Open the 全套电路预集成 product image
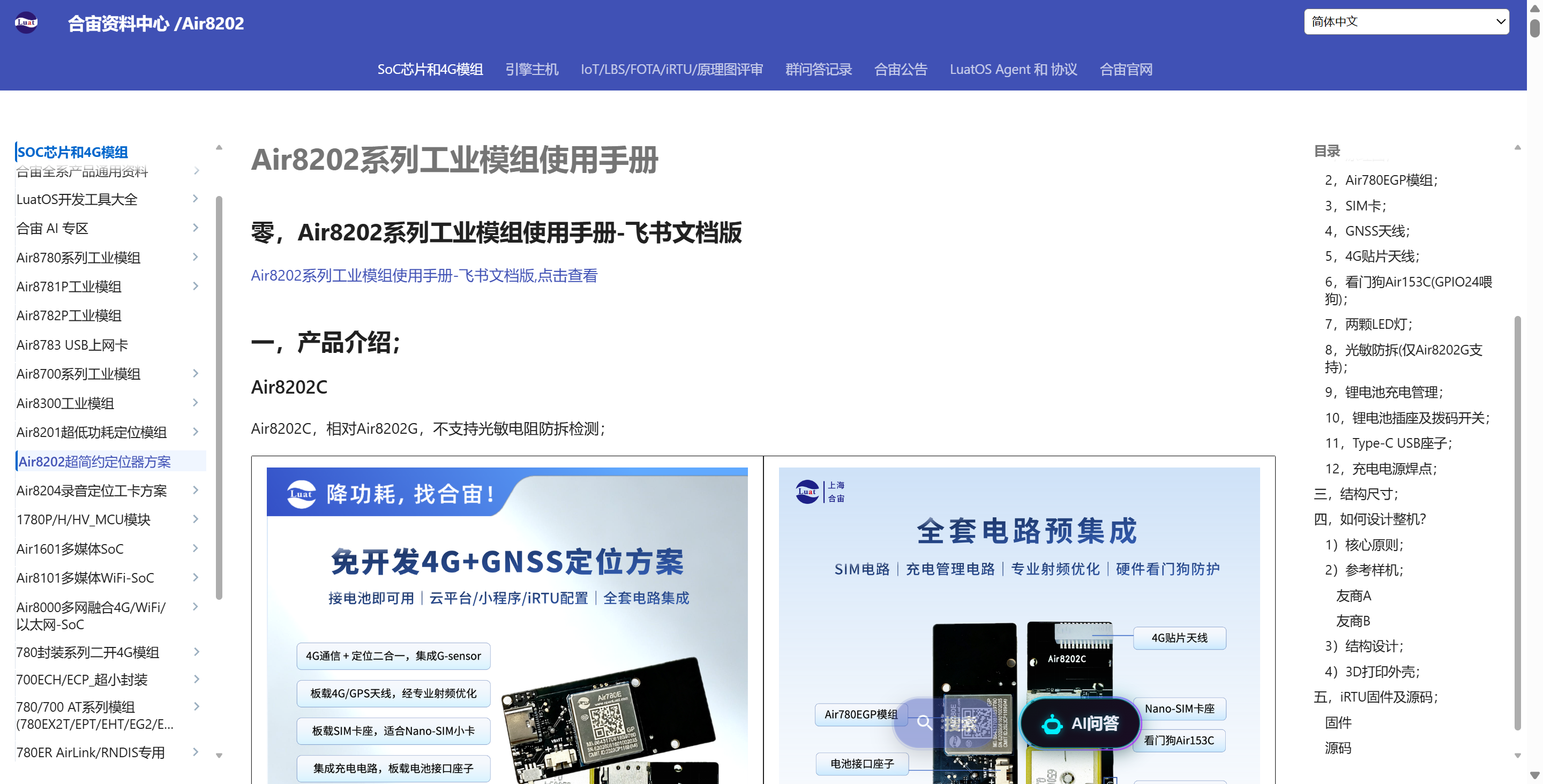Screen dimensions: 1543x784 (1020, 625)
